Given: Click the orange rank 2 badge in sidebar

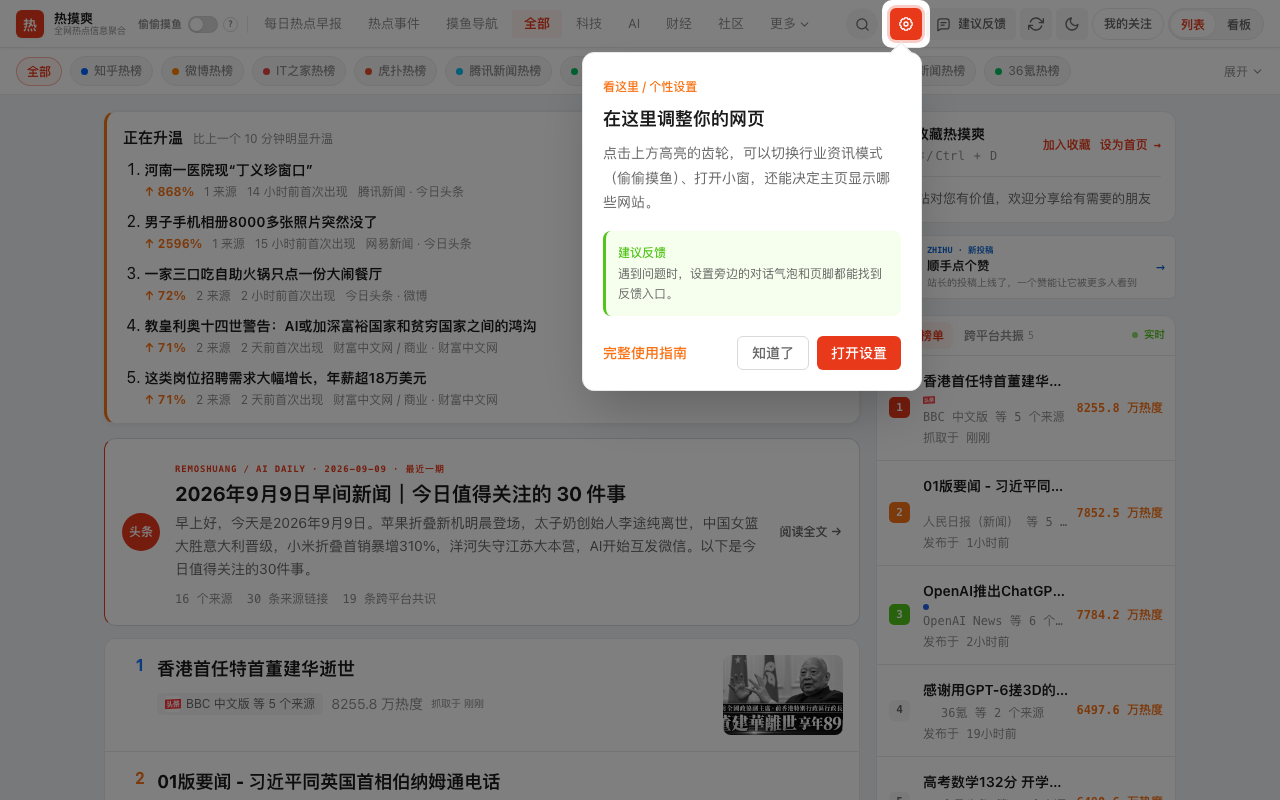Looking at the screenshot, I should [x=899, y=513].
